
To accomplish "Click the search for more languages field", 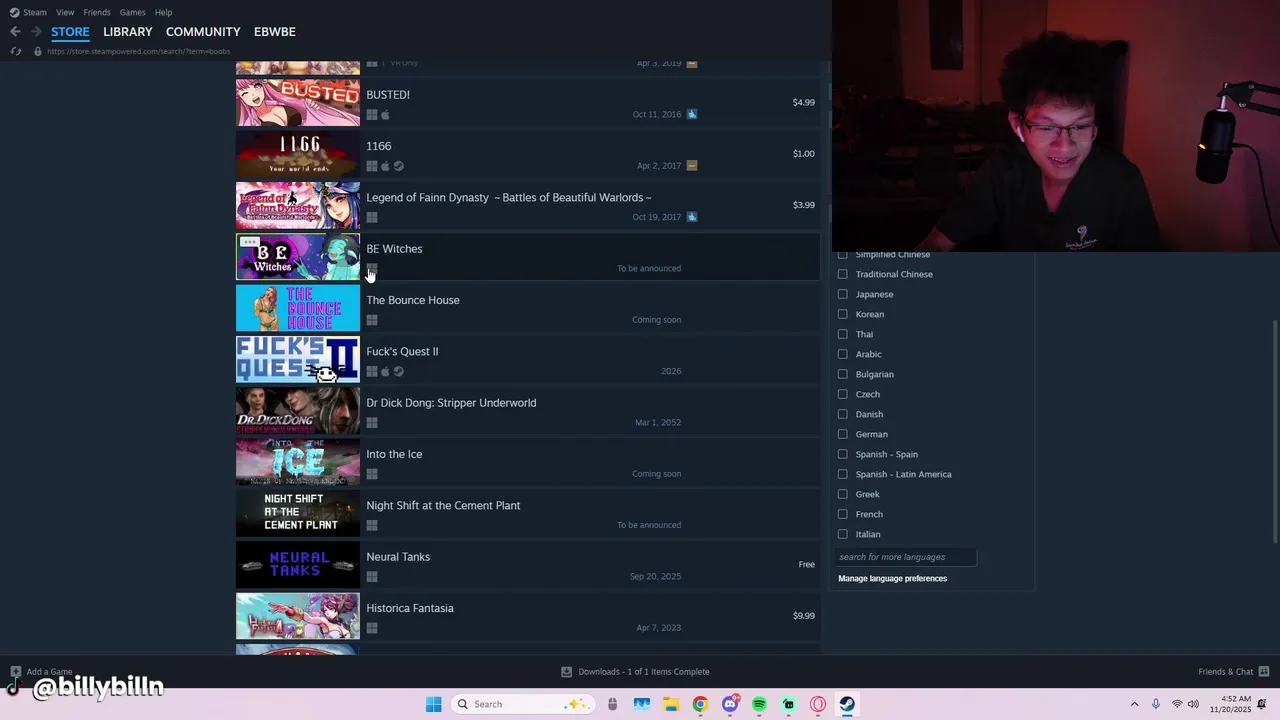I will click(x=905, y=557).
